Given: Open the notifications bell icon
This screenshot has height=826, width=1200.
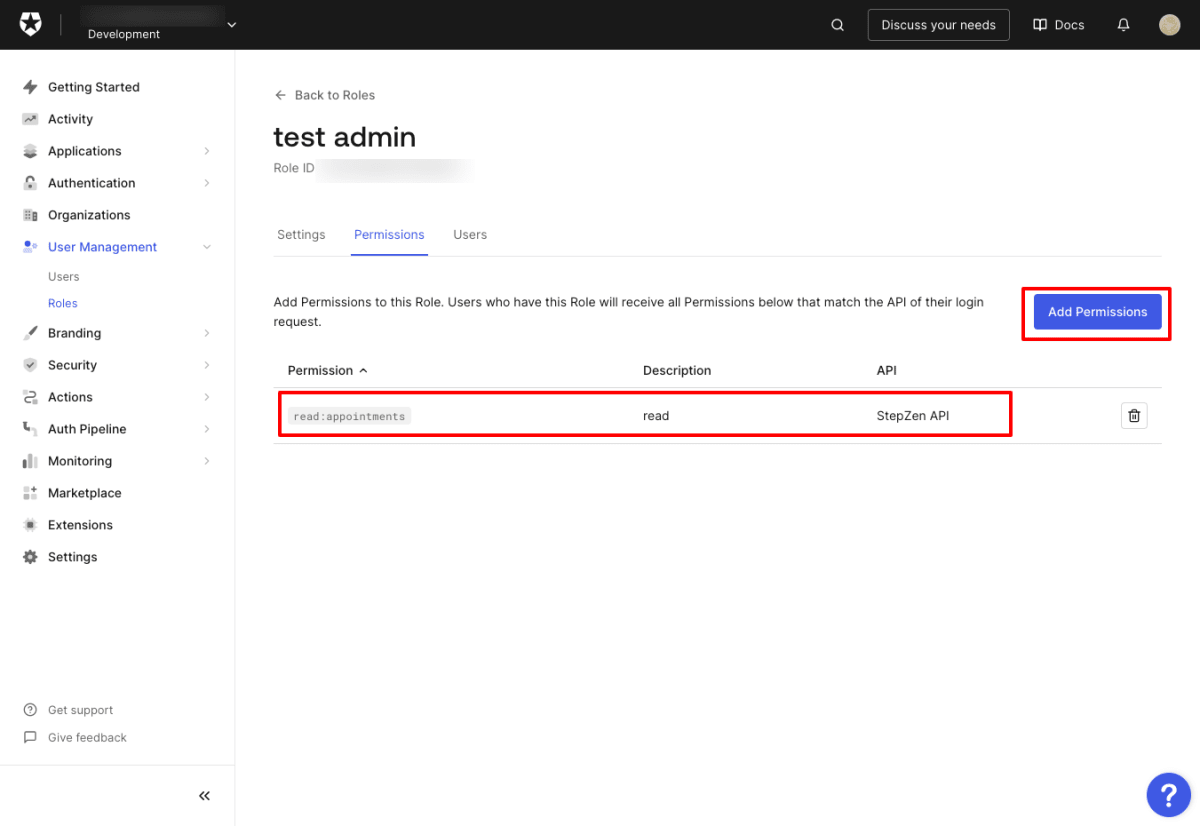Looking at the screenshot, I should [x=1124, y=25].
